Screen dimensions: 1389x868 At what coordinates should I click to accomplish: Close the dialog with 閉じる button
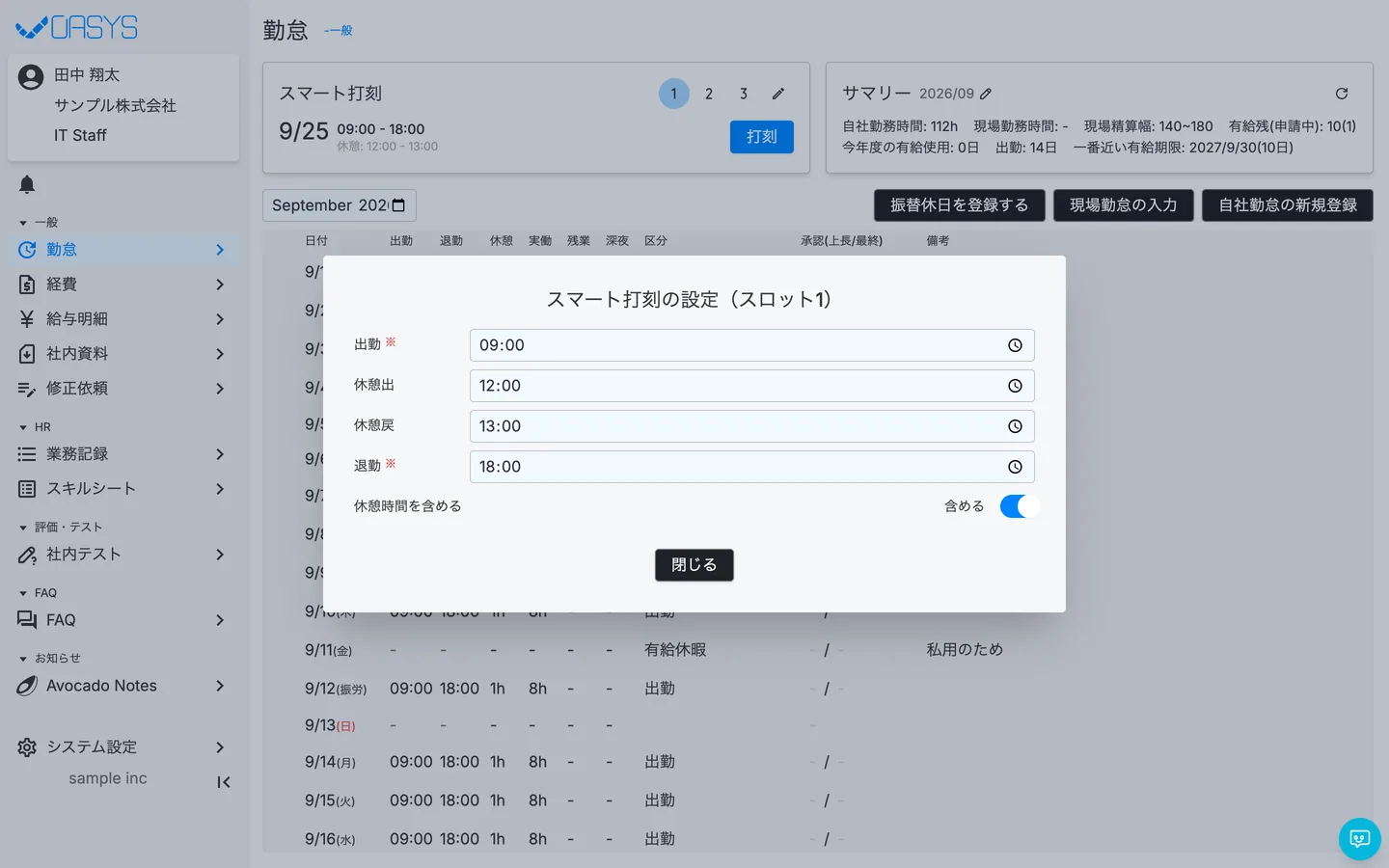click(x=694, y=565)
